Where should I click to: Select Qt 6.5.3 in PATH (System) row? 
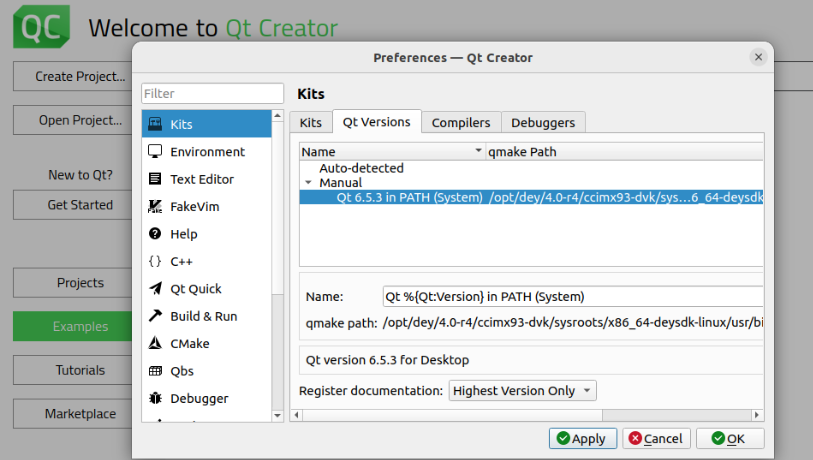[409, 197]
